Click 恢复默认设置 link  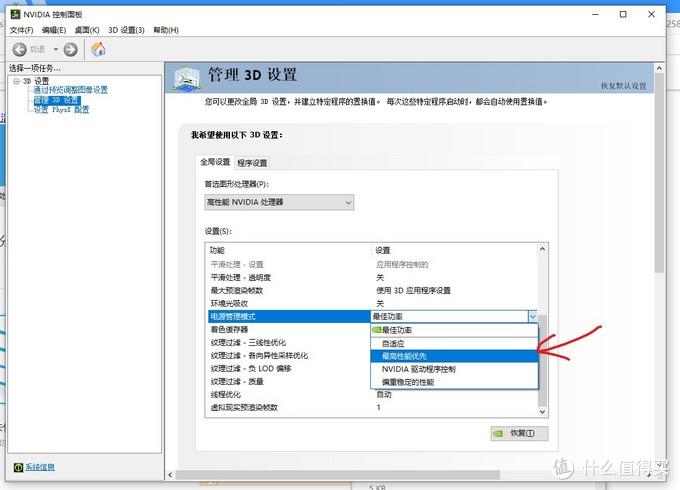point(623,86)
